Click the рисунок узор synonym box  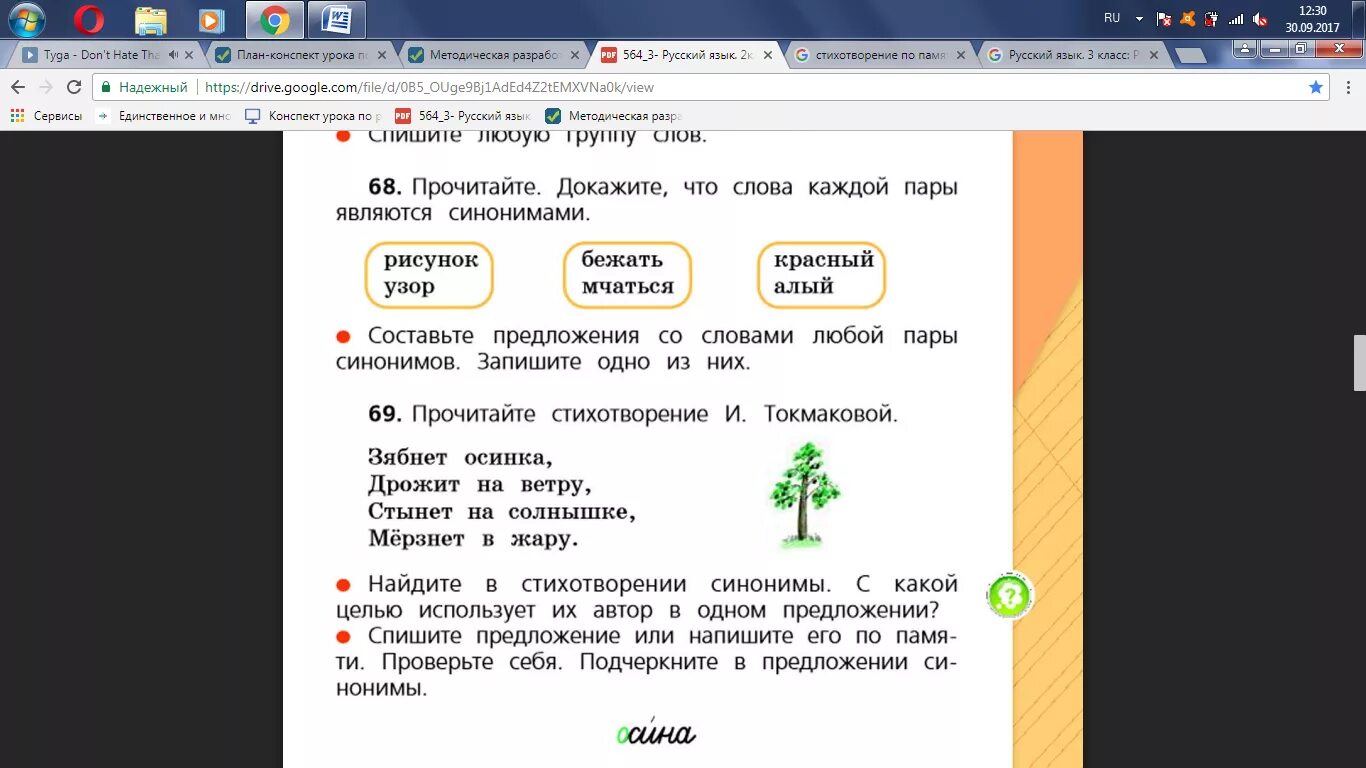click(429, 274)
